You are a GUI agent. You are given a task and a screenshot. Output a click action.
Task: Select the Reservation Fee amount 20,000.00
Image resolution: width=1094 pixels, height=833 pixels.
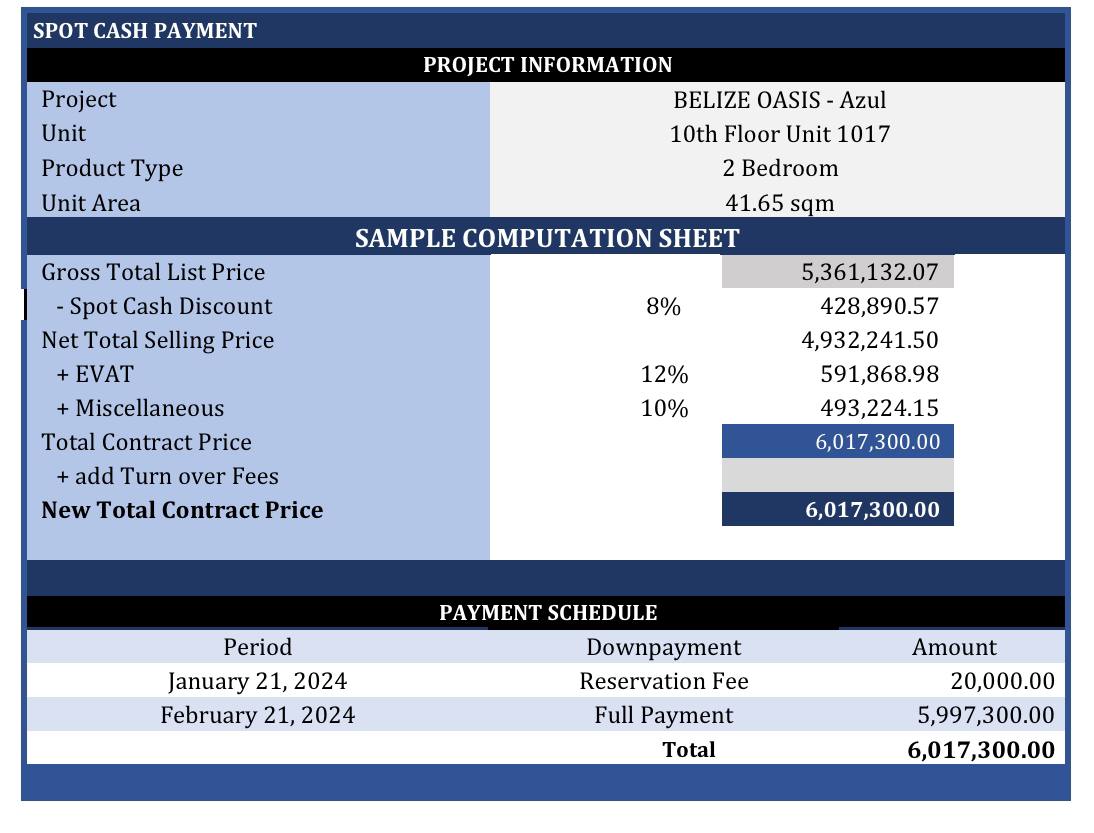[1002, 681]
